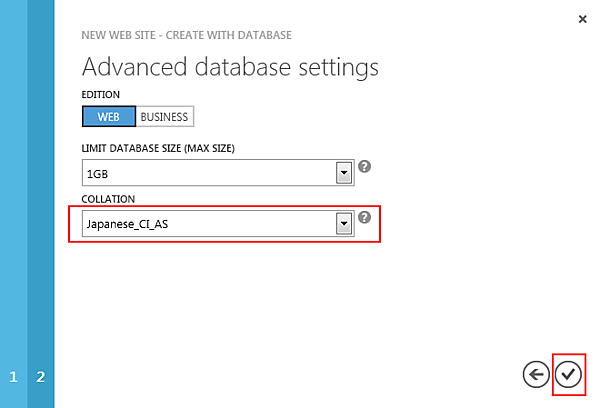
Task: Select wizard step 2 indicator
Action: (x=41, y=377)
